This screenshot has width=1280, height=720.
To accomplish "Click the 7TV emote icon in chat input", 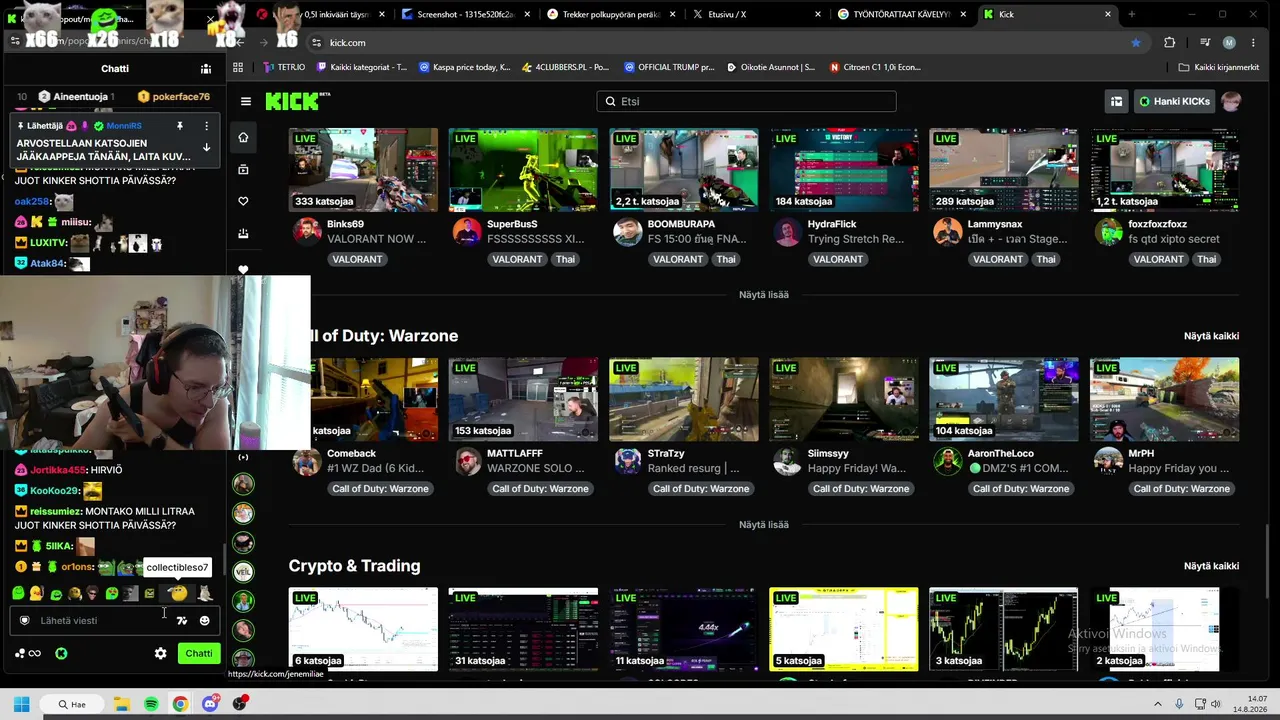I will coord(182,621).
